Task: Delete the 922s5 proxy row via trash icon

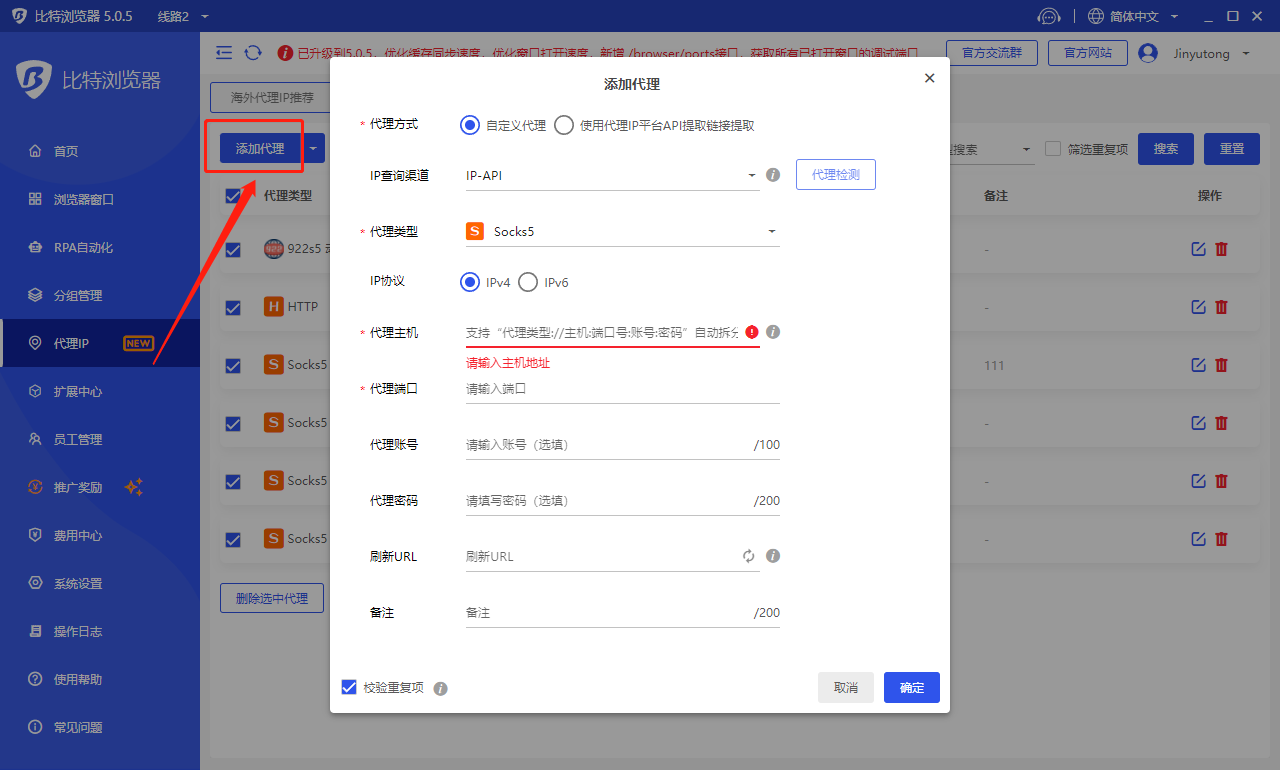Action: [1221, 249]
